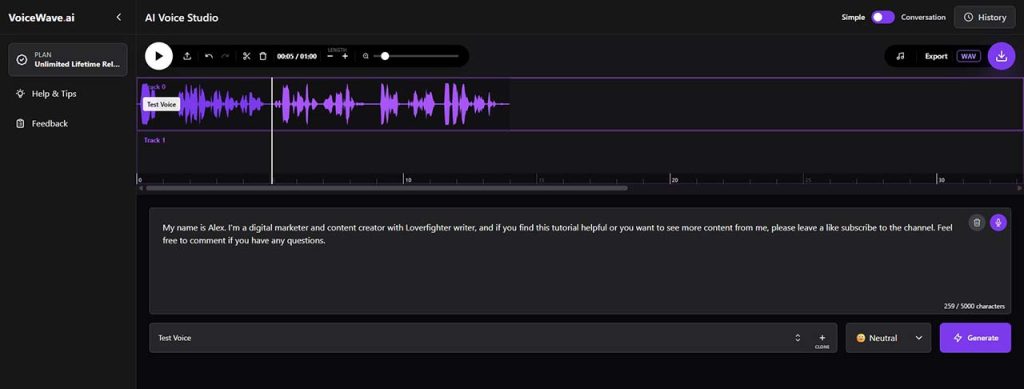The width and height of the screenshot is (1024, 389).
Task: Delete selected clip with toolbar trash icon
Action: (263, 56)
